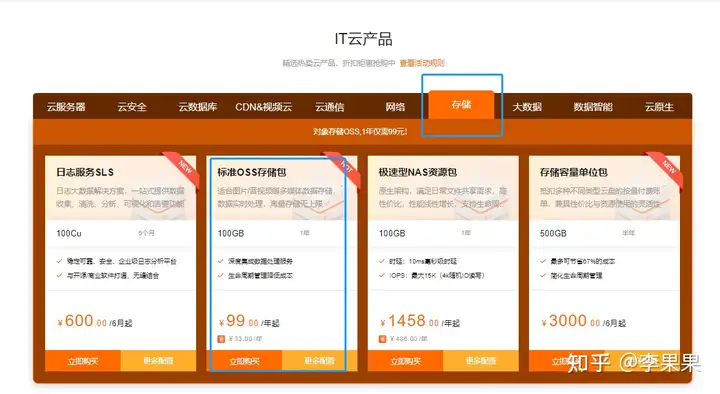The height and width of the screenshot is (394, 720).
Task: Click the 100Cu specification value
Action: 69,233
